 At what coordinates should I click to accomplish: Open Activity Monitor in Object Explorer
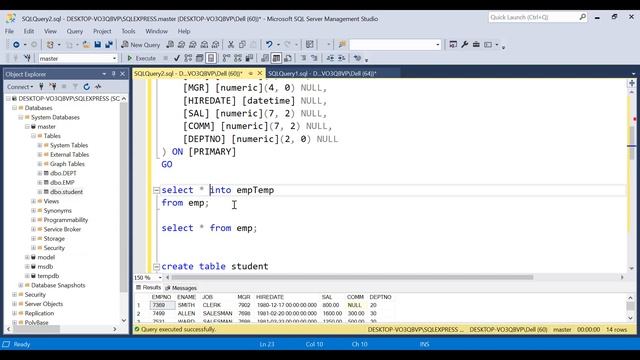[98, 87]
